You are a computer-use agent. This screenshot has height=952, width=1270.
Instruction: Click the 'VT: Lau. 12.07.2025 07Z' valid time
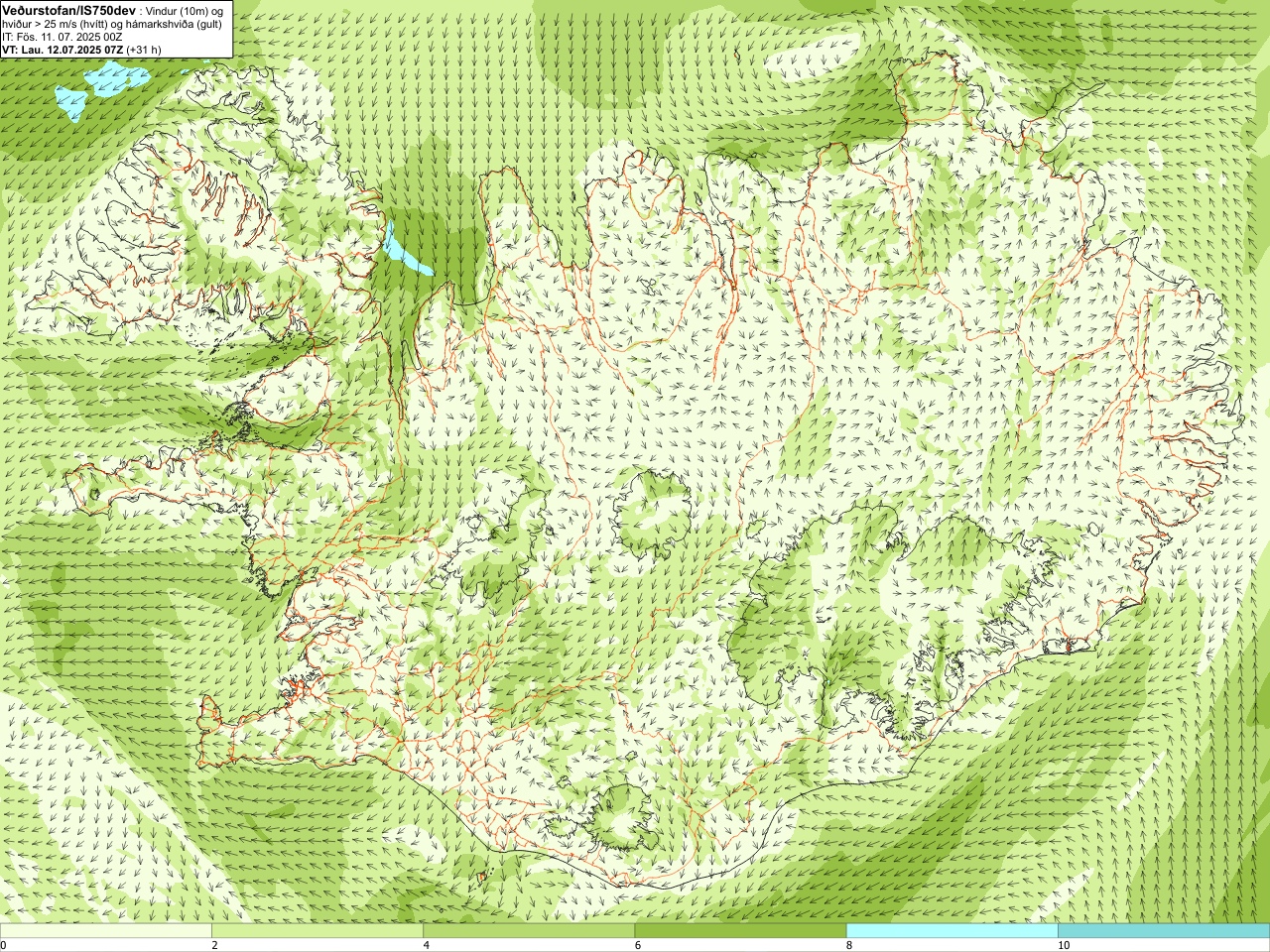(x=63, y=49)
